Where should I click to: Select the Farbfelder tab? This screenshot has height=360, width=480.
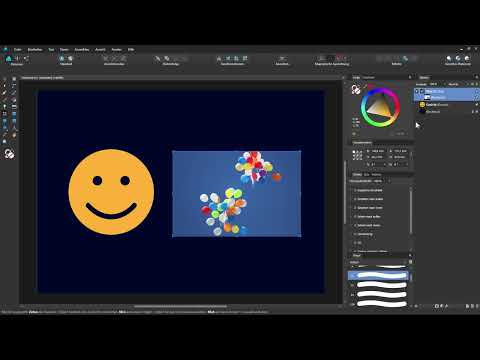click(x=369, y=77)
